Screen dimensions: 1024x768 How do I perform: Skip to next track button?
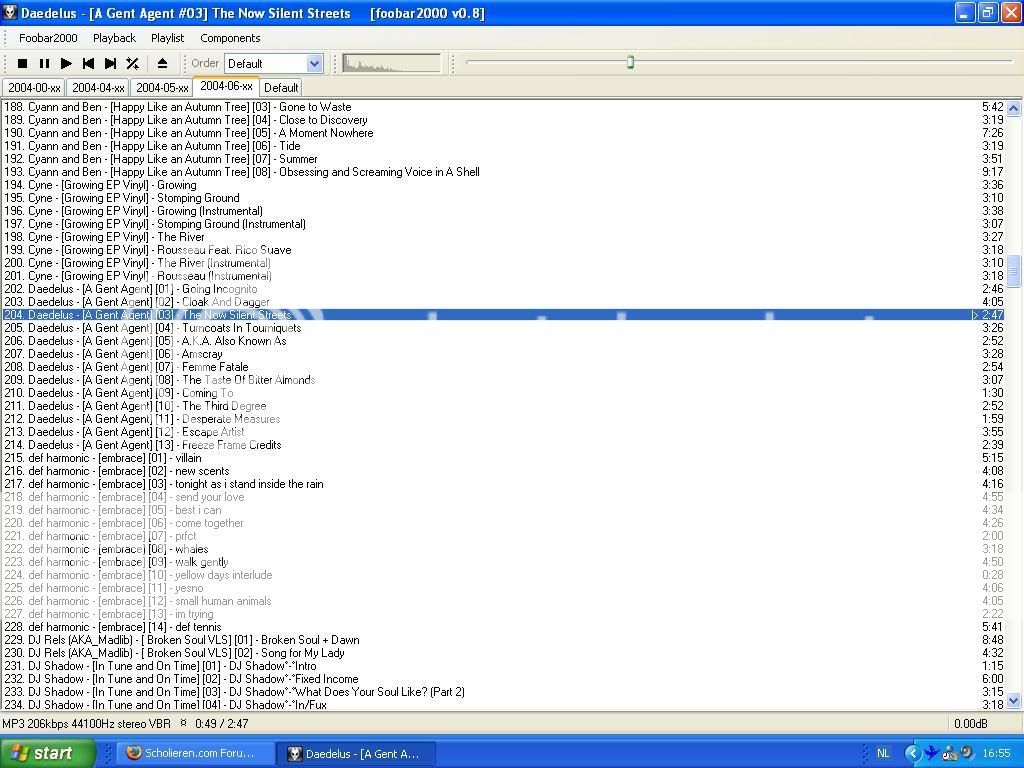(x=110, y=63)
